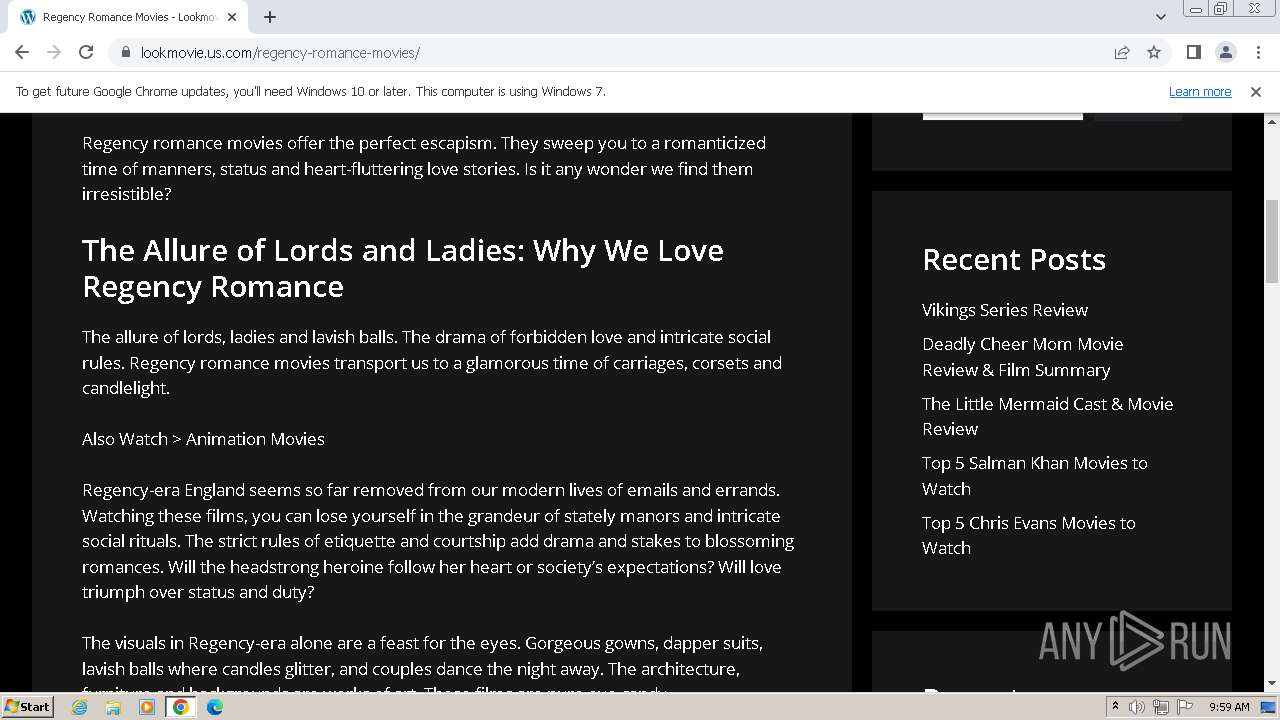Viewport: 1280px width, 720px height.
Task: Open Windows Media Player from the taskbar
Action: point(147,707)
